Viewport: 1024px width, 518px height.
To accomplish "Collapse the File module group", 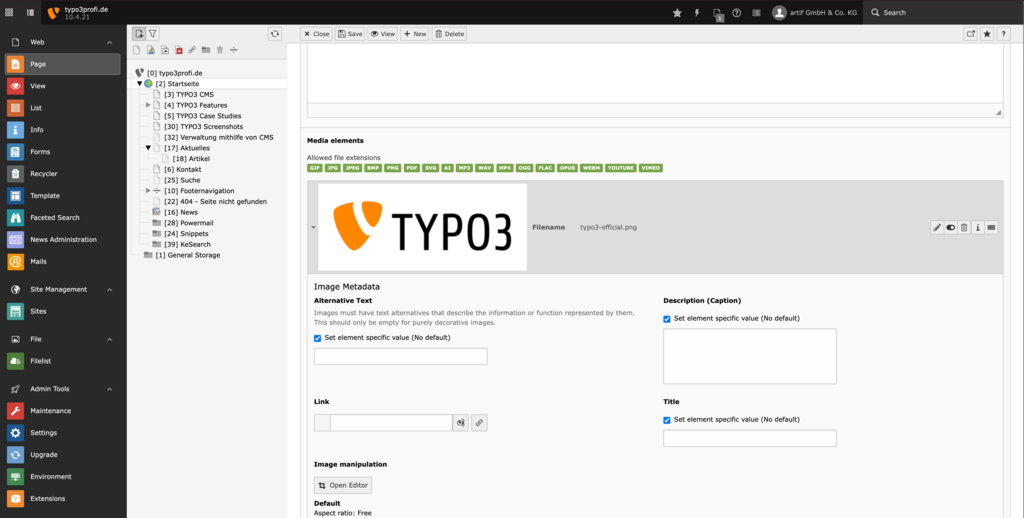I will [110, 339].
